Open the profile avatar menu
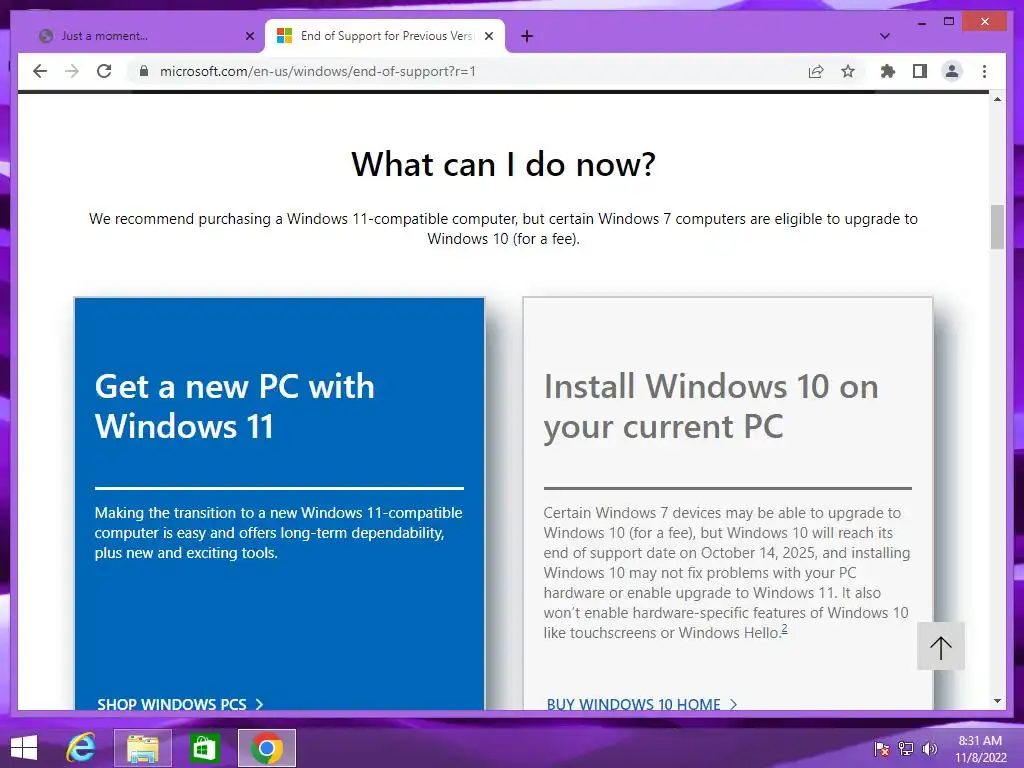This screenshot has height=768, width=1024. pos(952,71)
